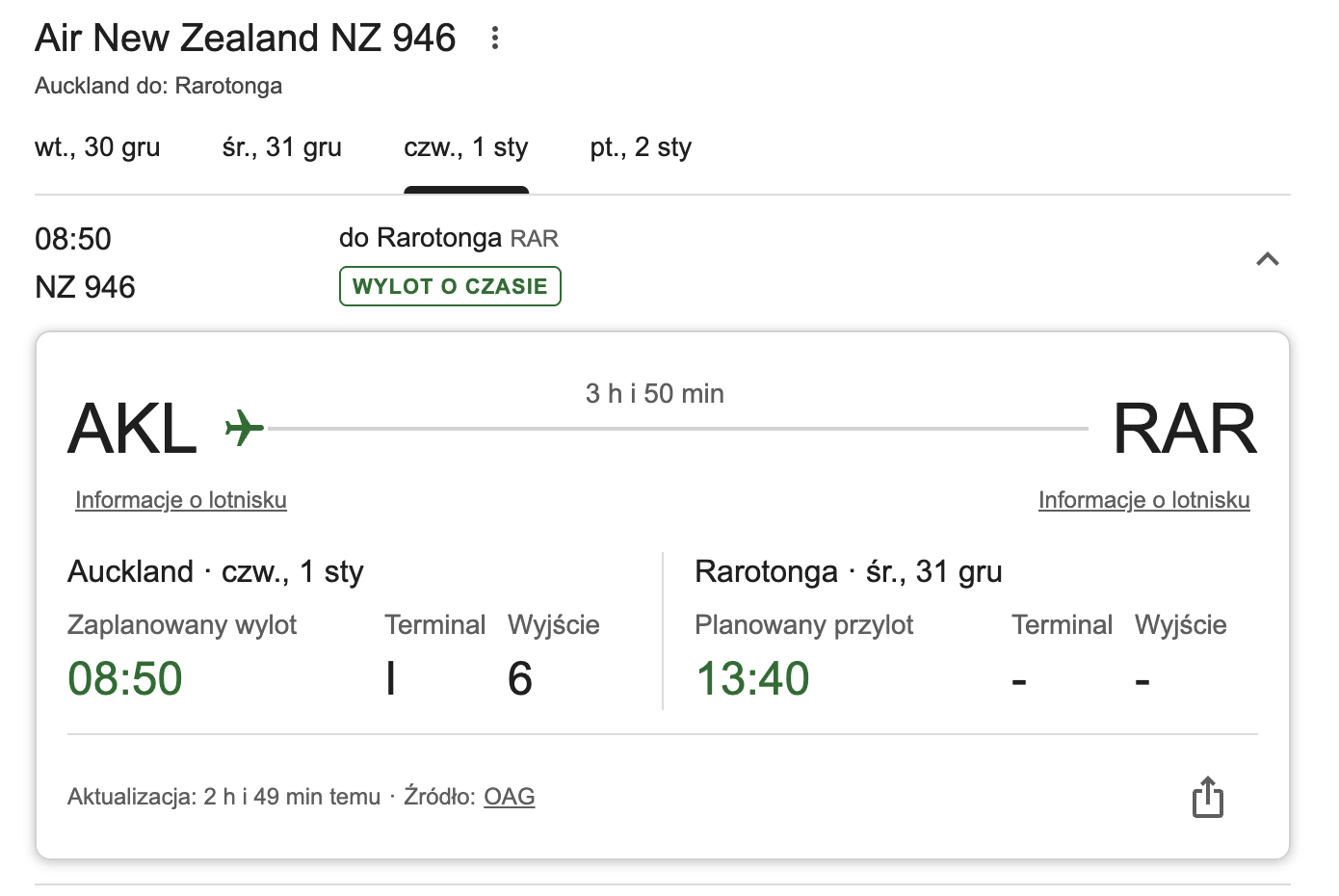Click the Air New Zealand NZ 946 title
The image size is (1339, 896).
tap(246, 38)
